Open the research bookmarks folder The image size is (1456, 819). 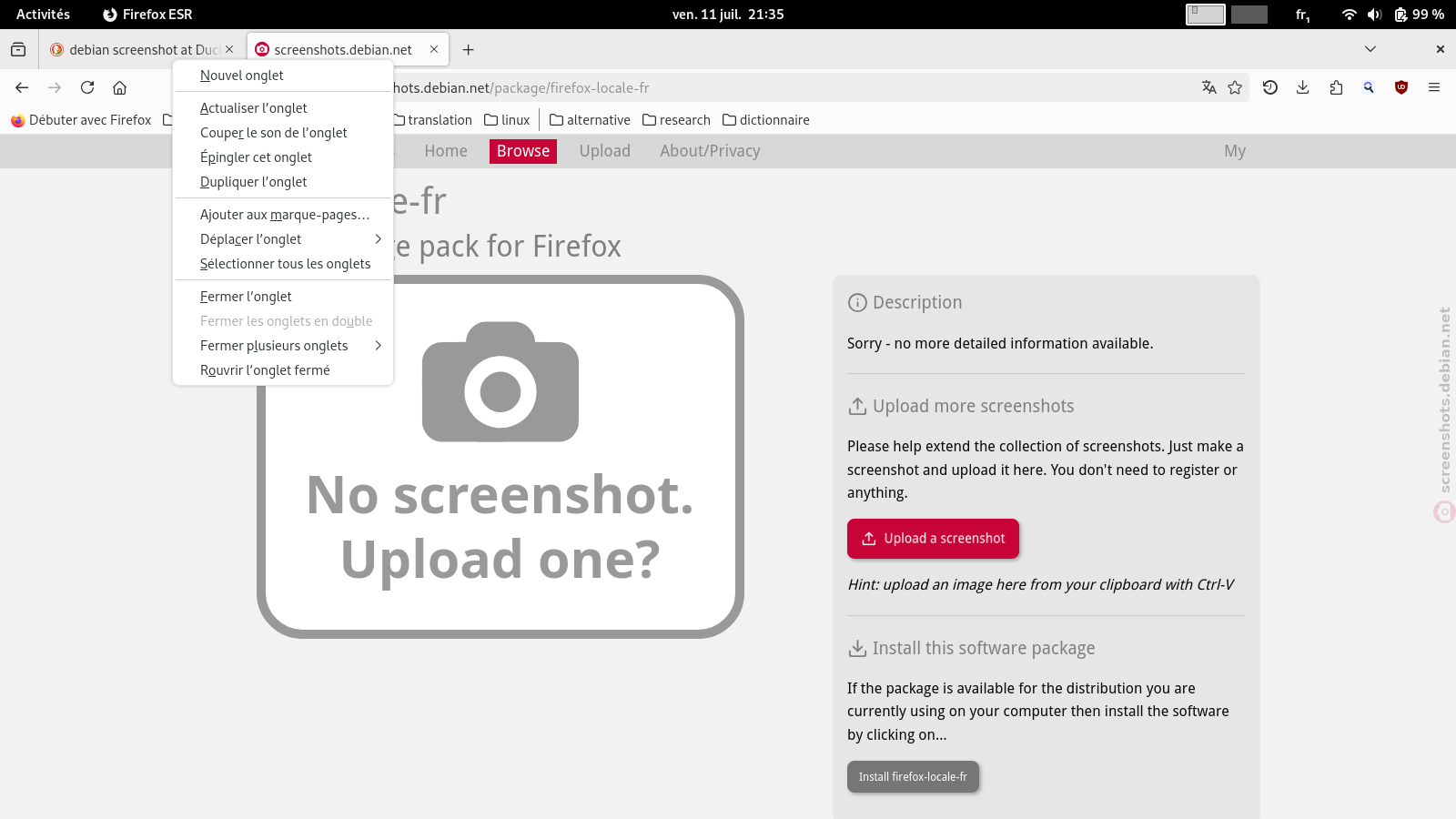pos(676,120)
